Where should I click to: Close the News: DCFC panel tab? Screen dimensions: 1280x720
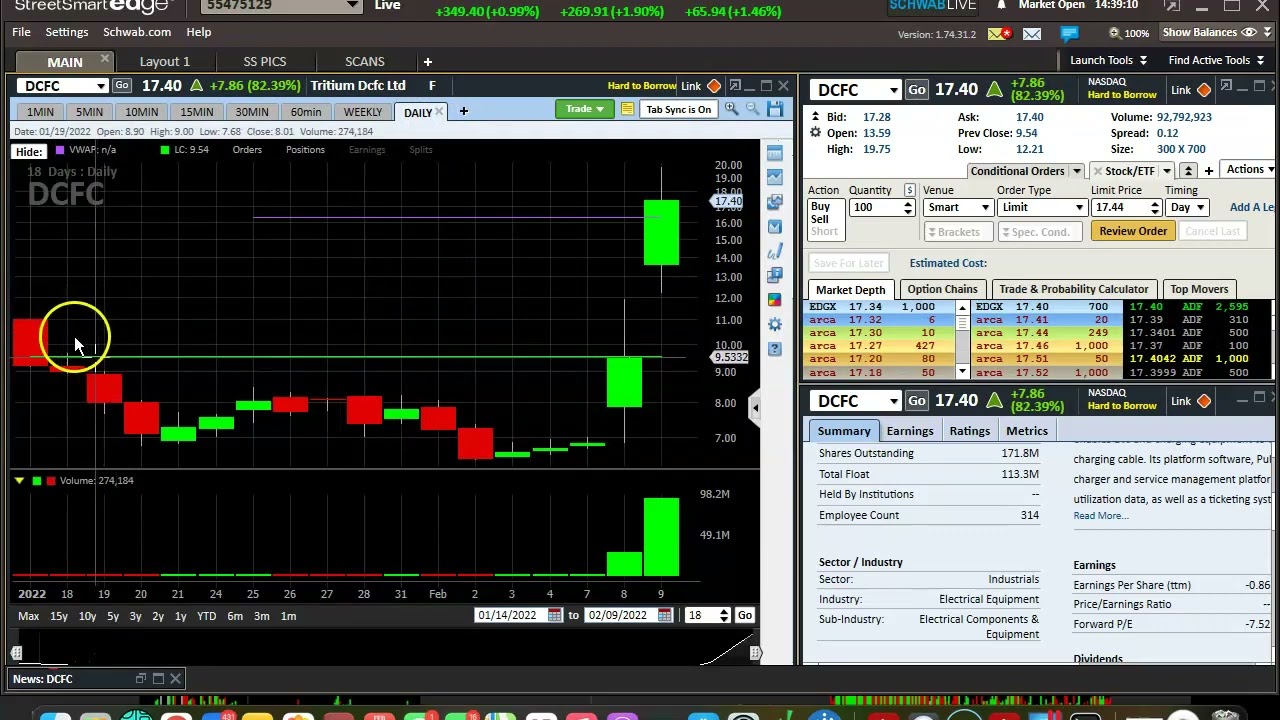[x=175, y=679]
